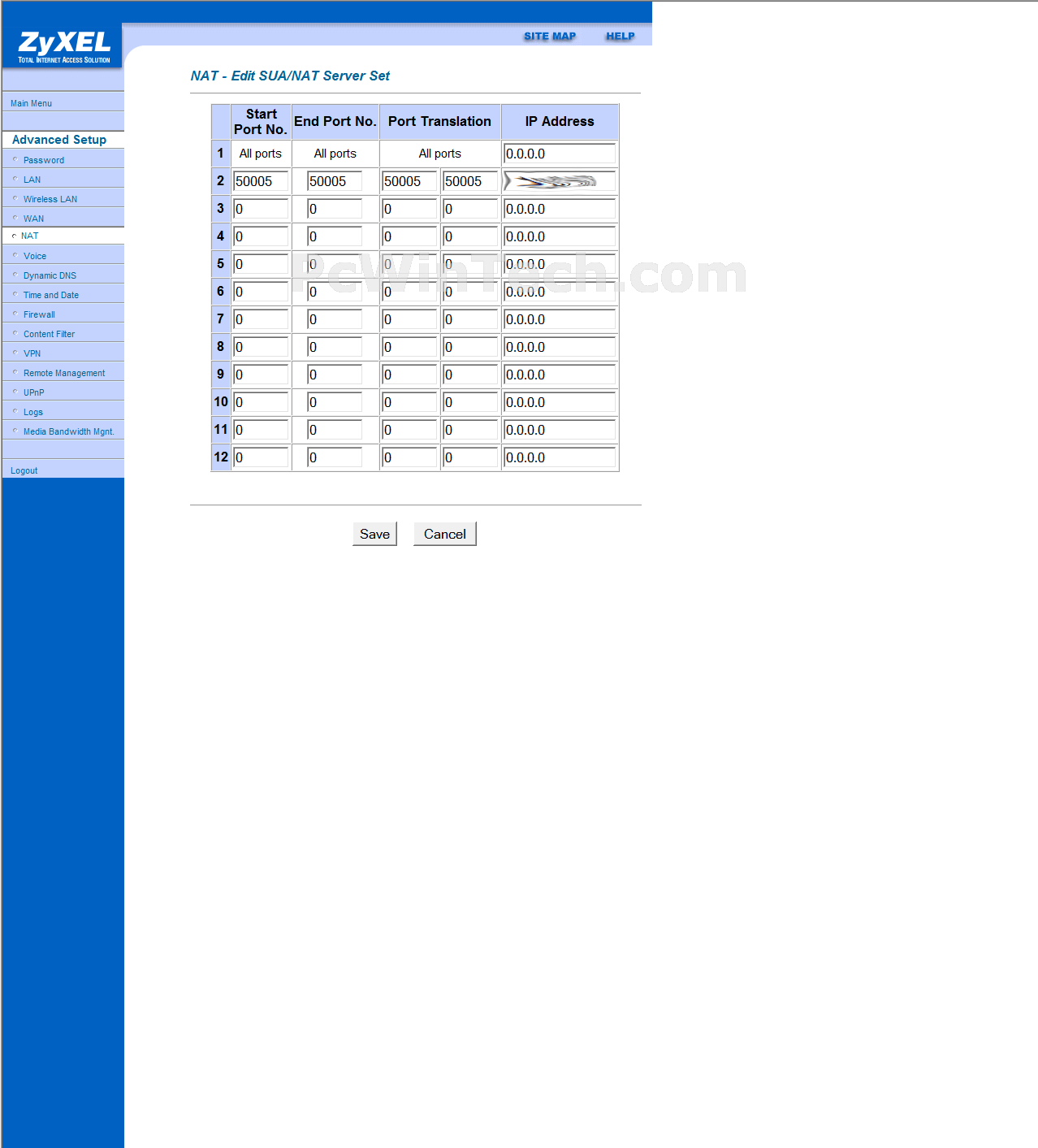The height and width of the screenshot is (1148, 1038).
Task: Click row 3 End Port field
Action: pos(335,209)
